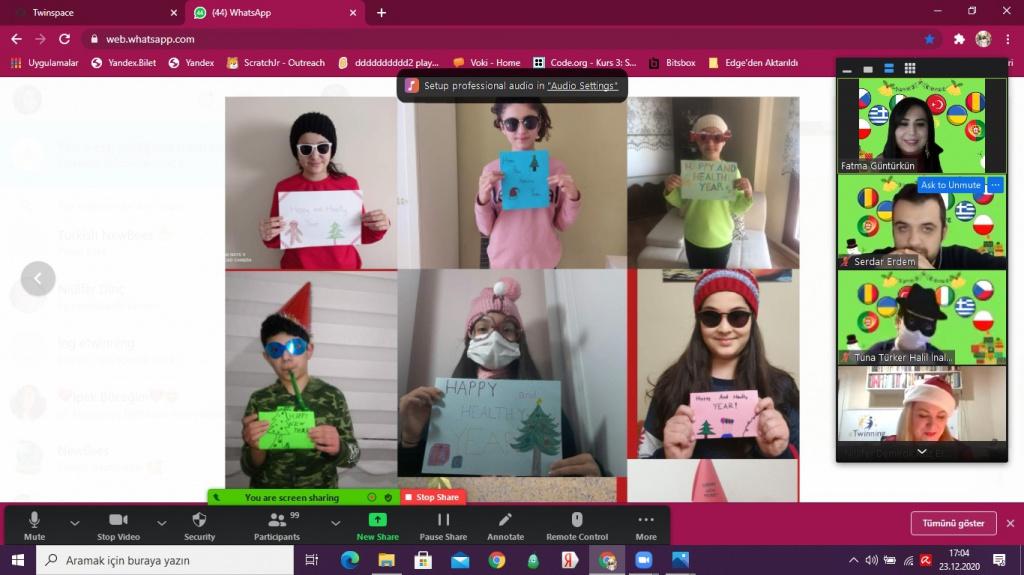
Task: Open the Participants panel
Action: pyautogui.click(x=276, y=525)
